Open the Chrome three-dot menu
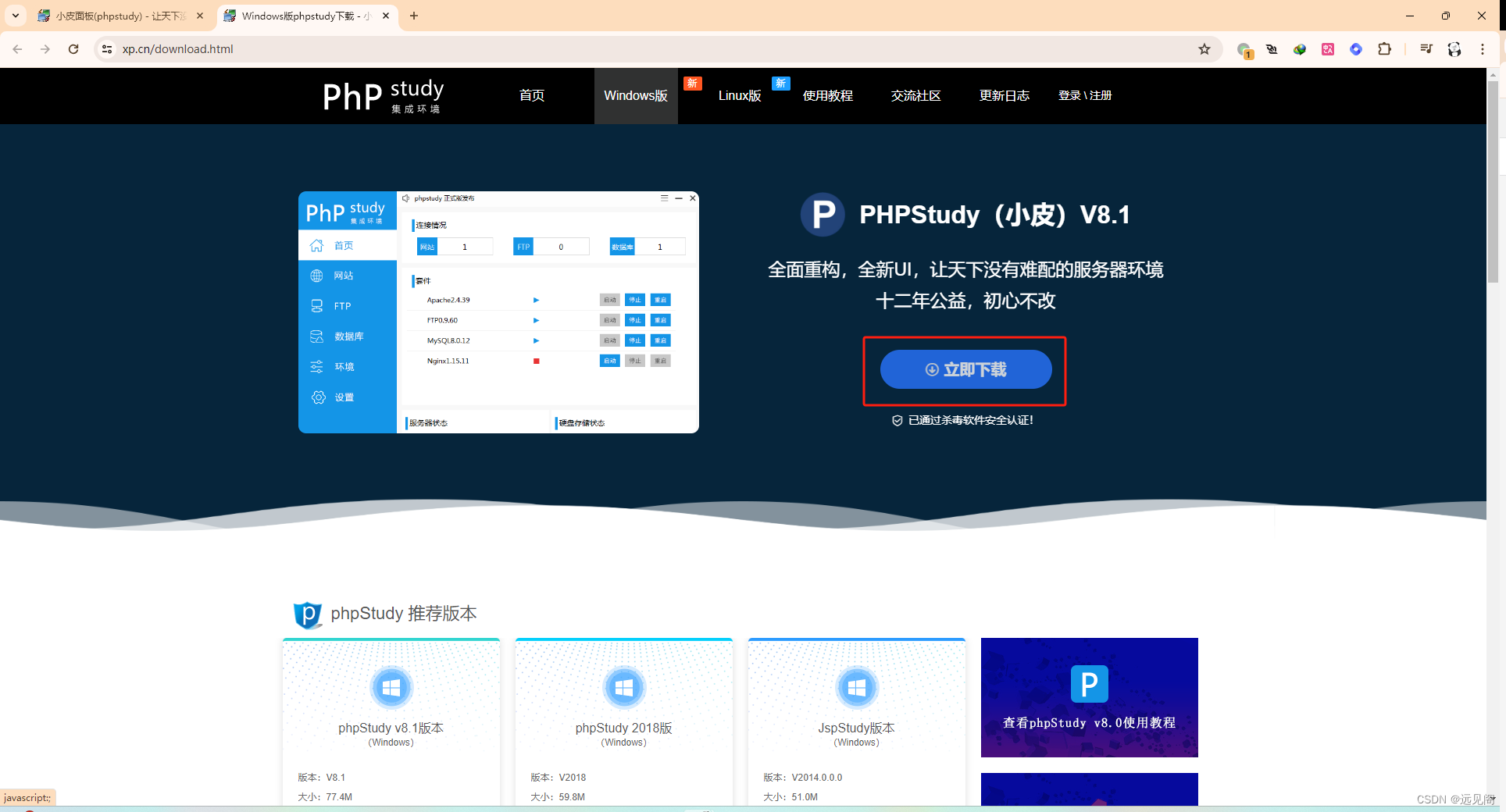The height and width of the screenshot is (812, 1506). point(1483,49)
